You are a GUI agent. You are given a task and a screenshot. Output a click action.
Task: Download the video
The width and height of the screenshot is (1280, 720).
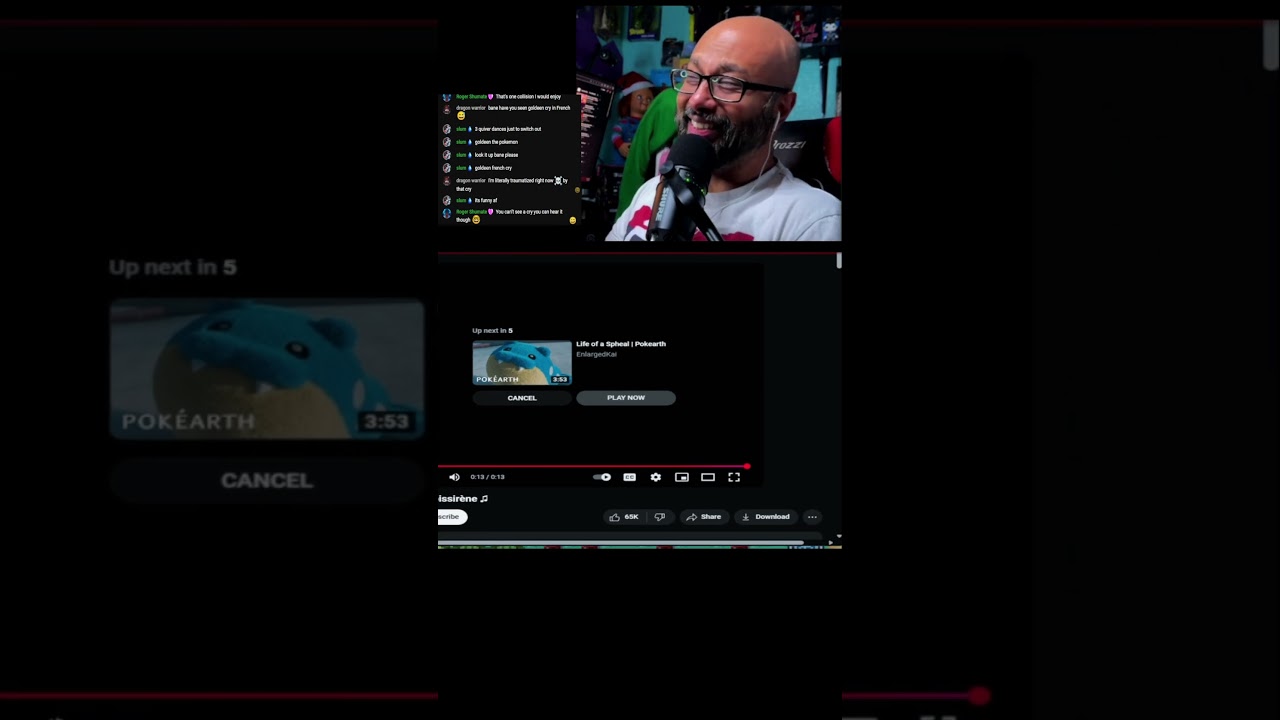(x=765, y=517)
